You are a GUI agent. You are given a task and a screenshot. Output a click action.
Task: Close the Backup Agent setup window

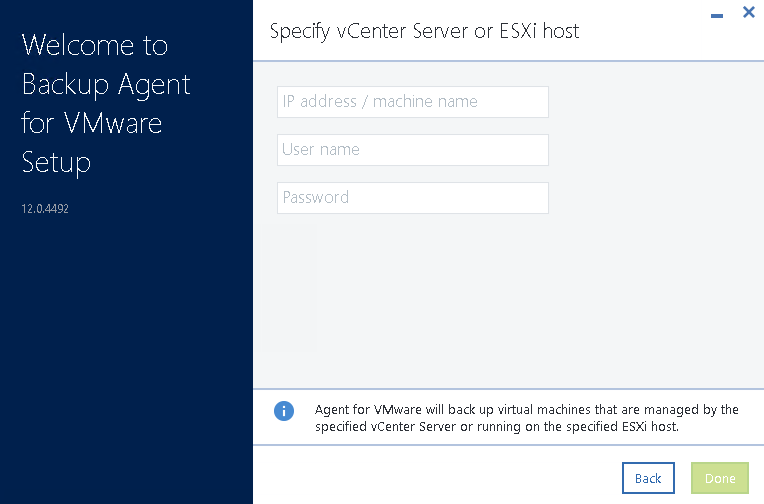click(x=749, y=12)
